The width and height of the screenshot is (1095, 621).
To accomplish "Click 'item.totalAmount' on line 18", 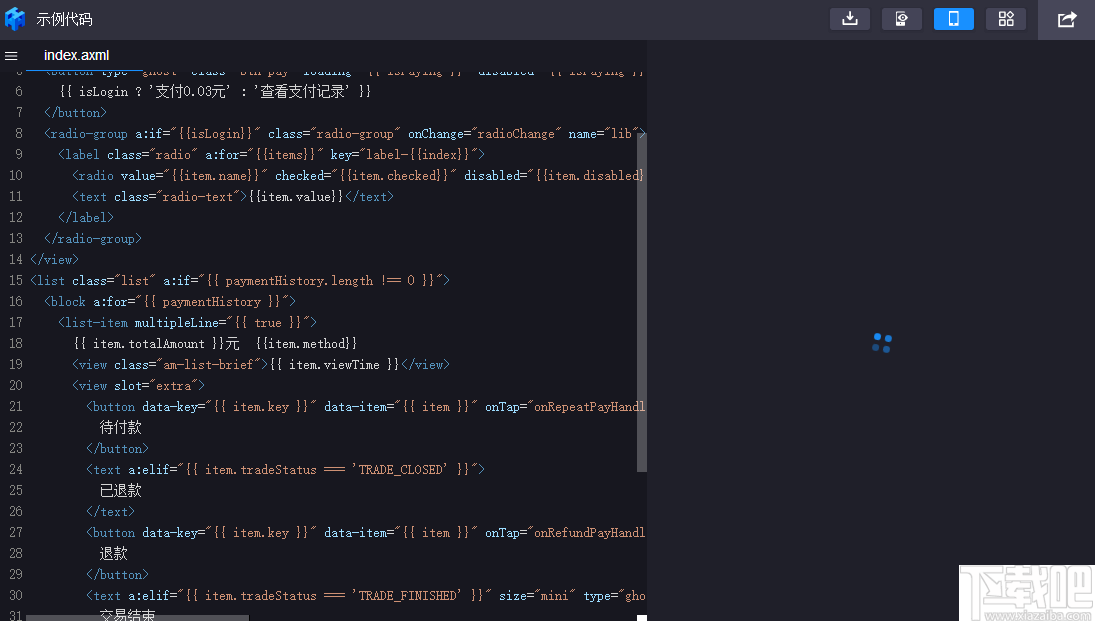I will 149,344.
